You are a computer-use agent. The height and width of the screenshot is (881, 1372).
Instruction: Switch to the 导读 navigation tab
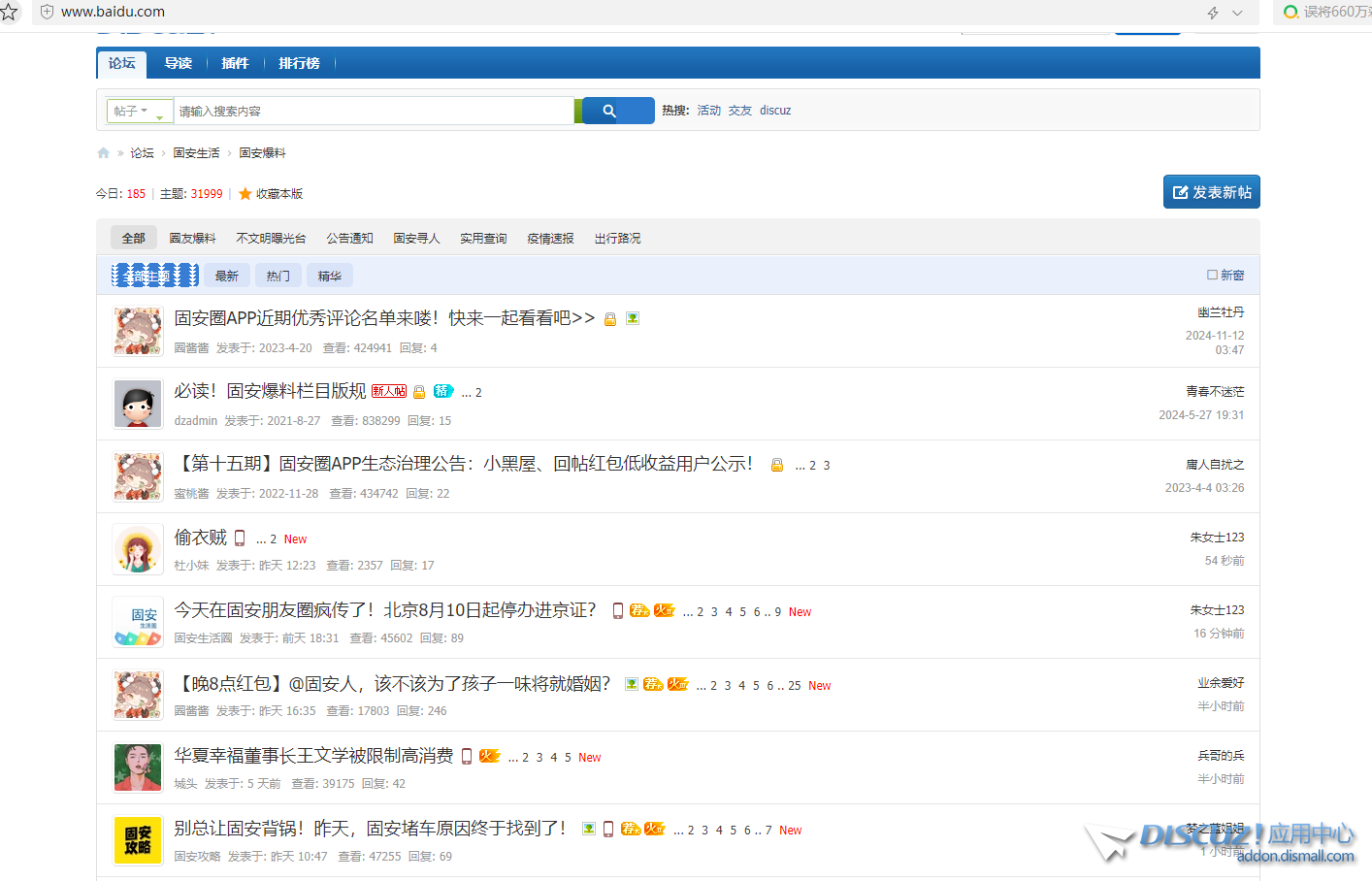178,63
